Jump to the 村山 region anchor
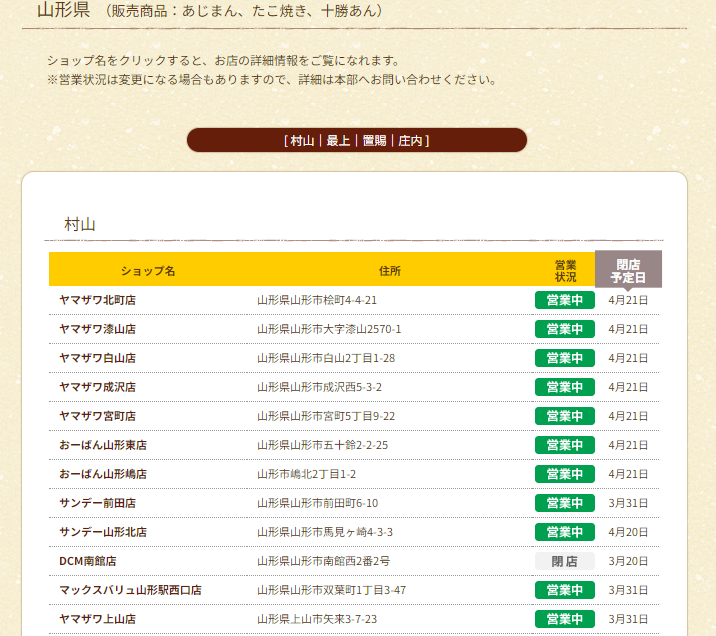Viewport: 716px width, 636px height. pos(302,141)
